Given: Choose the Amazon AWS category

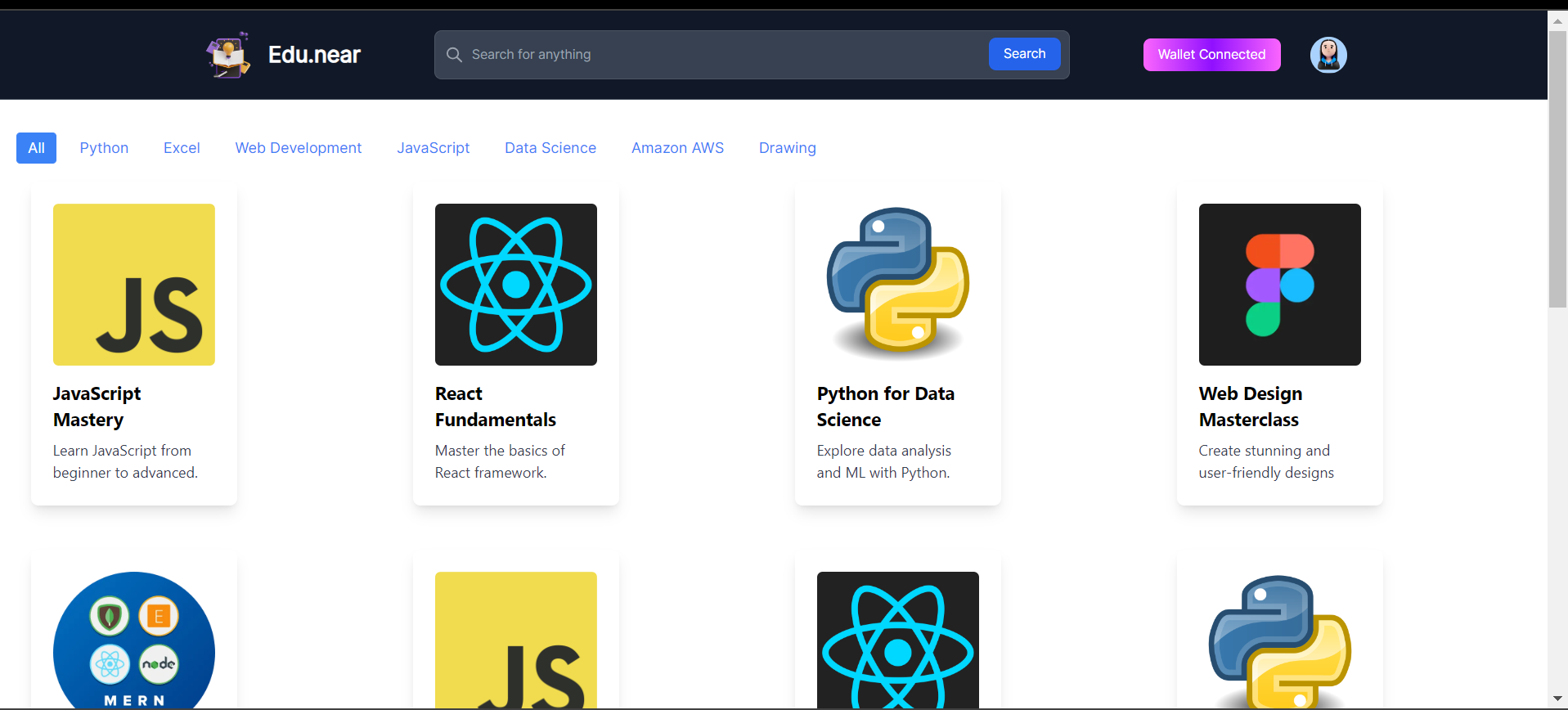Looking at the screenshot, I should point(677,148).
